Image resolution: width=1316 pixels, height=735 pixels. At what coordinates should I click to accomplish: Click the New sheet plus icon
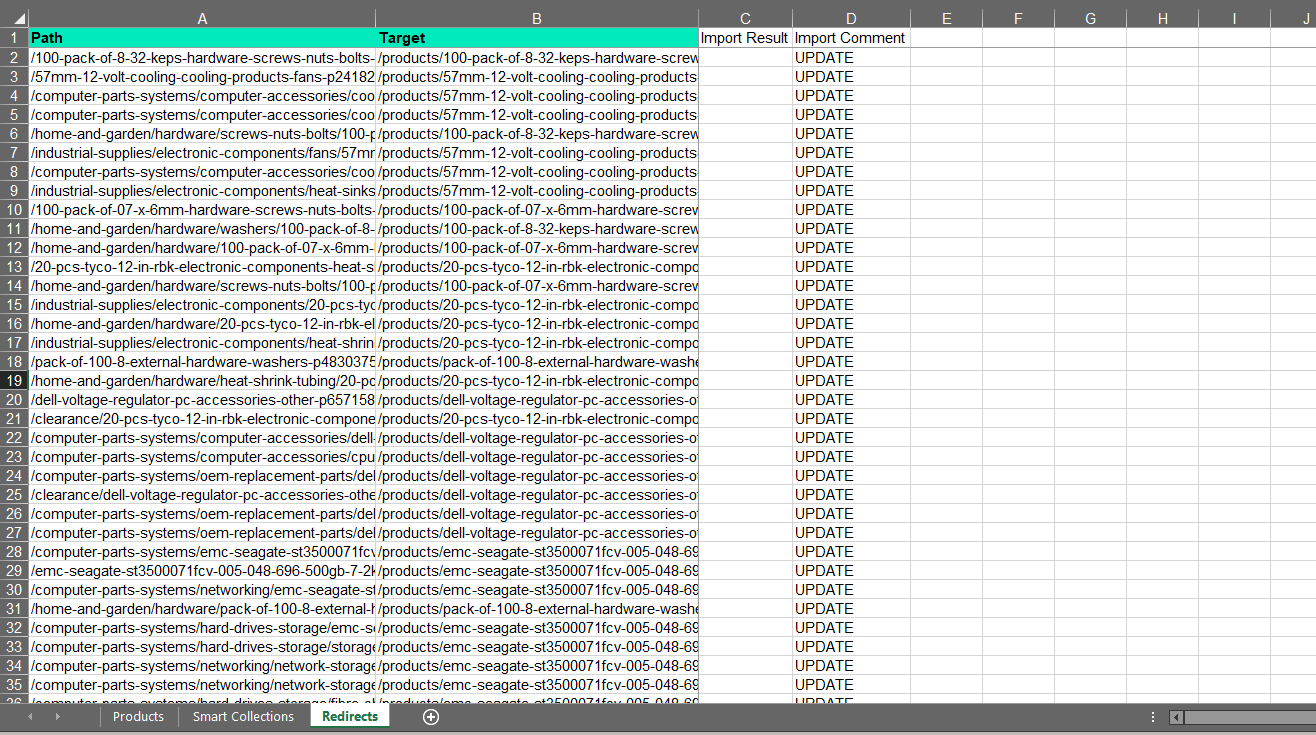point(431,717)
